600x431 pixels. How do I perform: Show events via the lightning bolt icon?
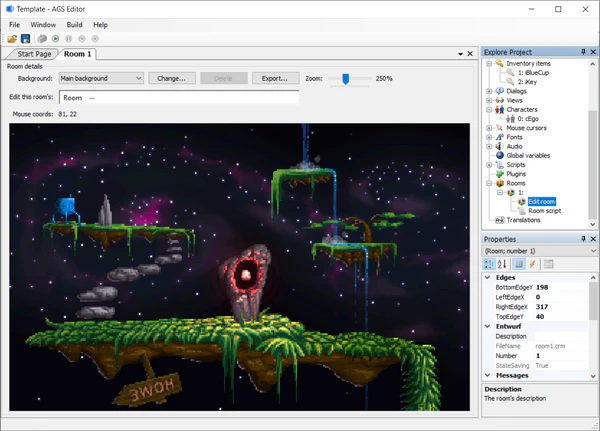[533, 264]
